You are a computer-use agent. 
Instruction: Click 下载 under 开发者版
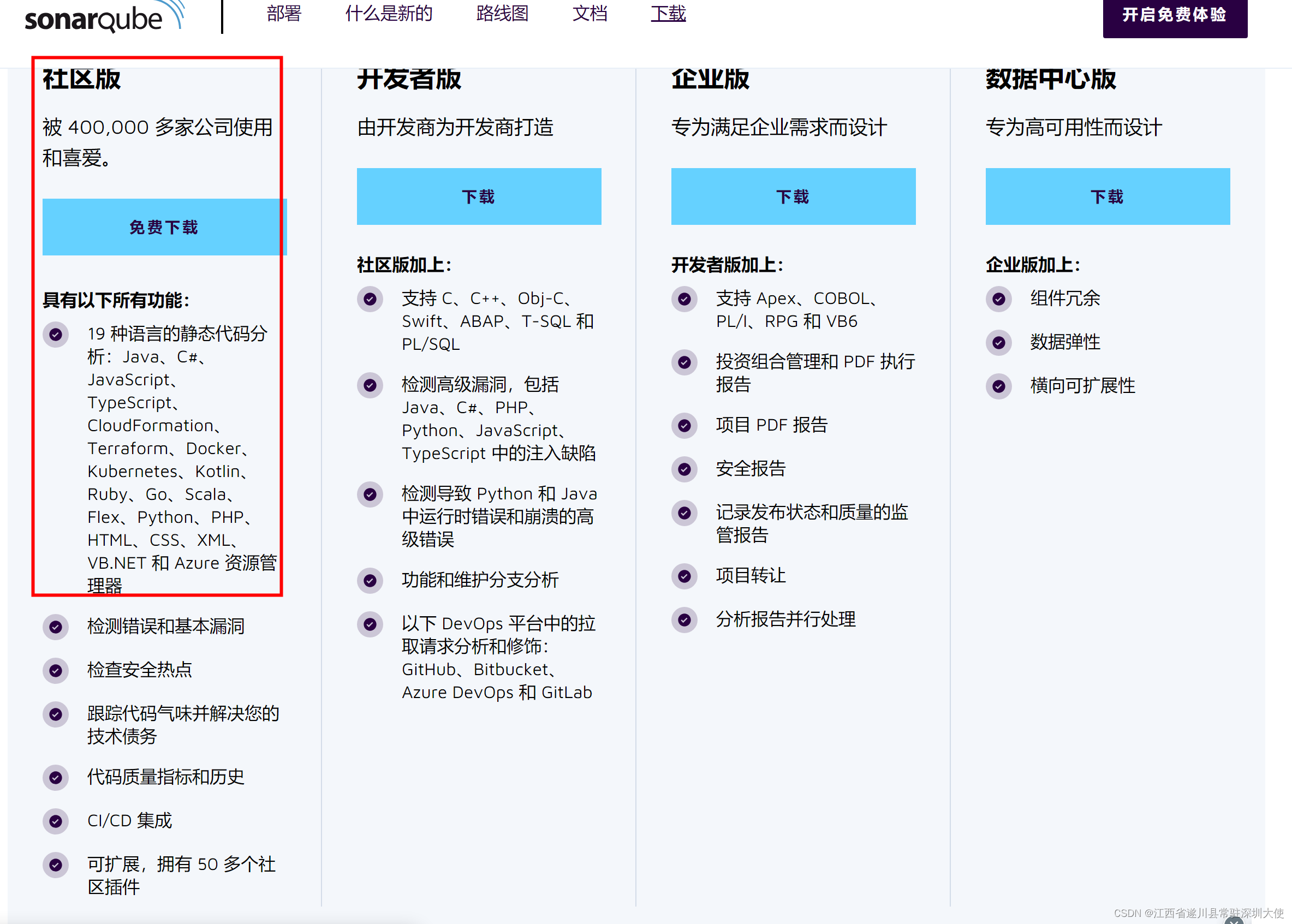pyautogui.click(x=479, y=196)
